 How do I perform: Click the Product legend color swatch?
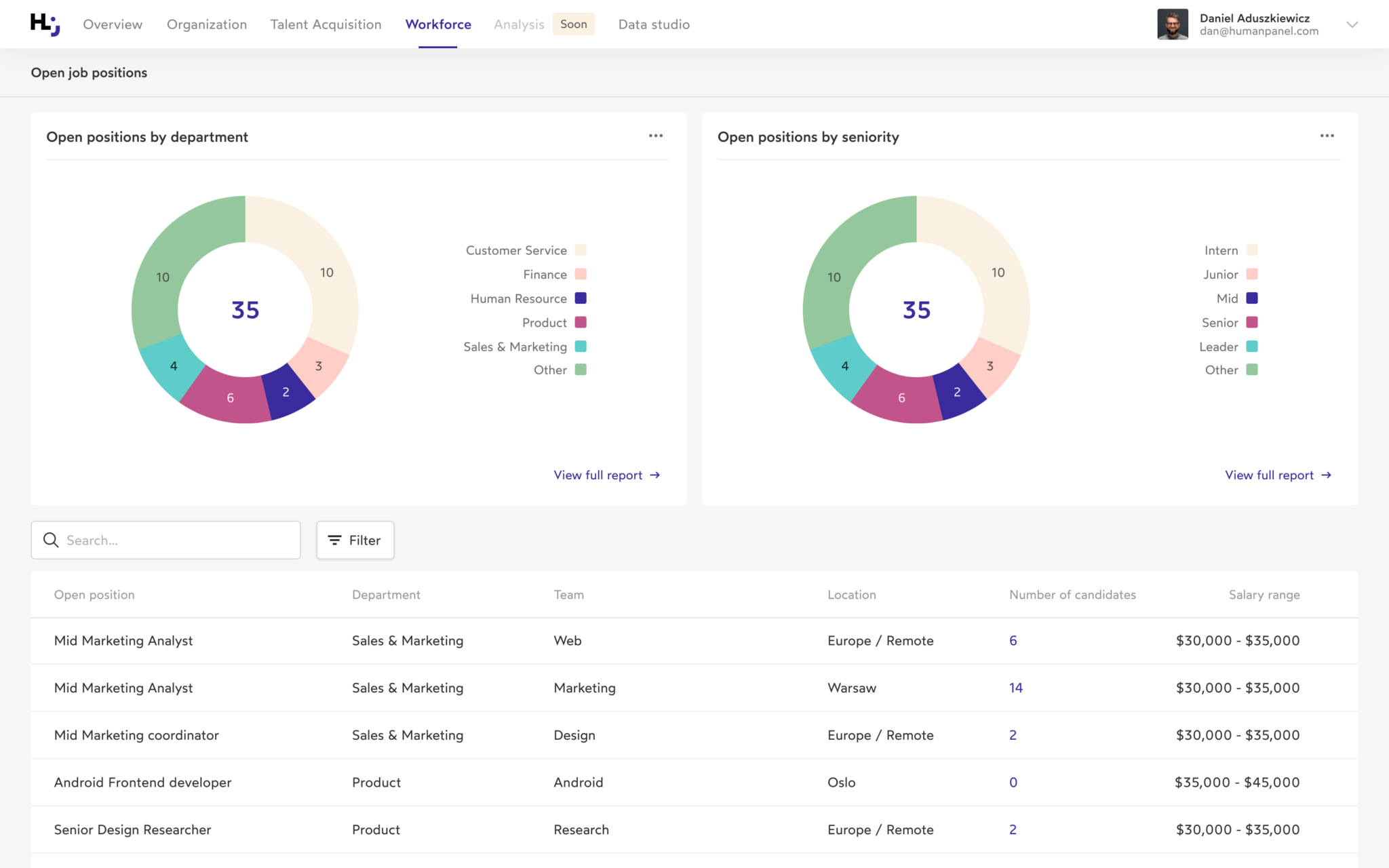581,322
